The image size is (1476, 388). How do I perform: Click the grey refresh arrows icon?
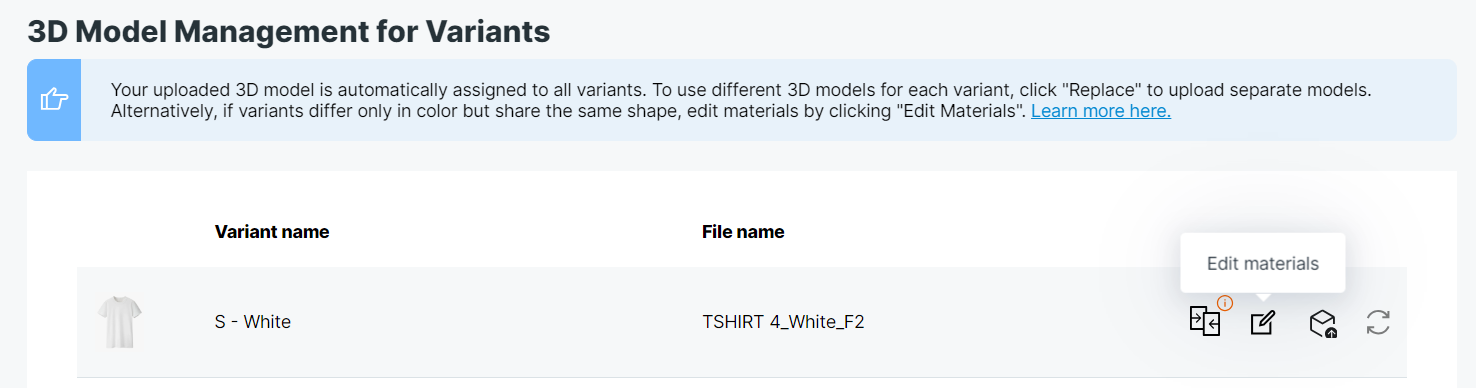coord(1378,322)
